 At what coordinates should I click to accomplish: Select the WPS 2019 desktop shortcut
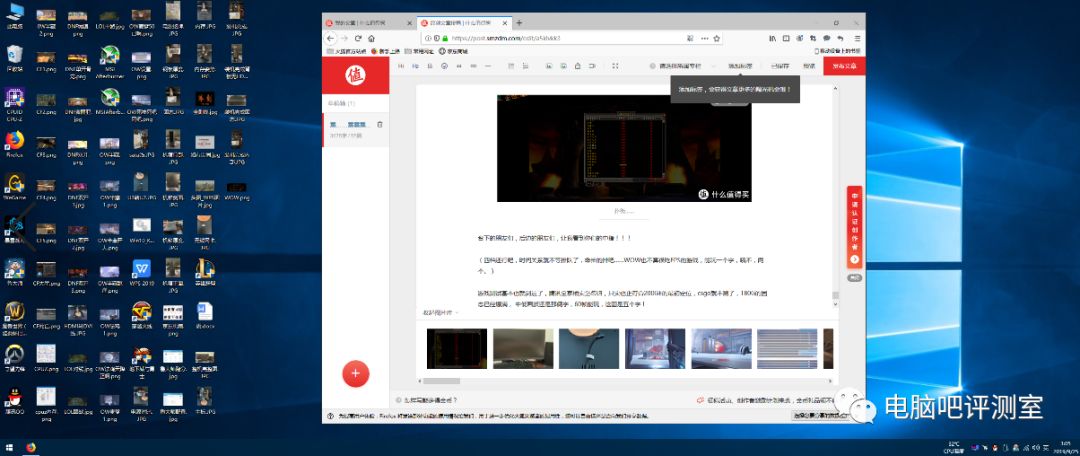point(141,273)
